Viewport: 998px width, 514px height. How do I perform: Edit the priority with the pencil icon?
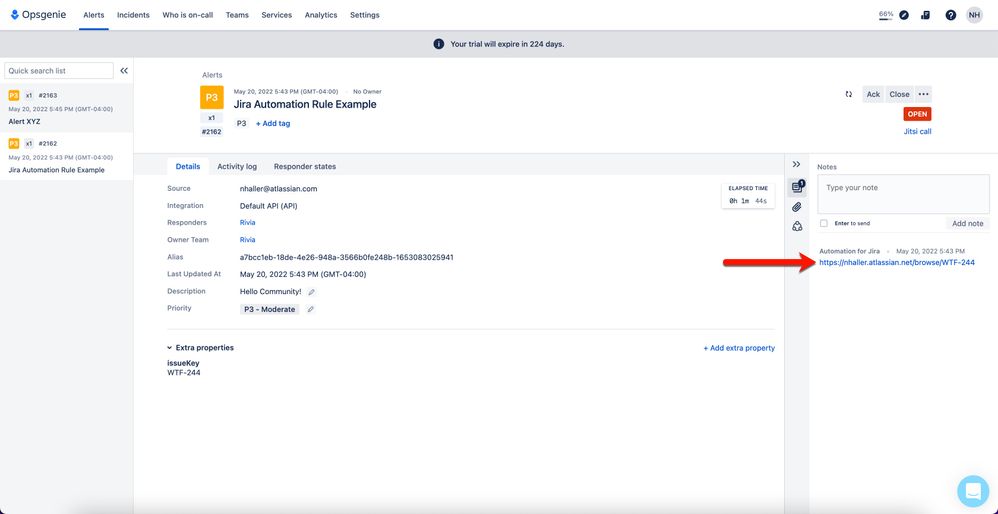[x=311, y=309]
